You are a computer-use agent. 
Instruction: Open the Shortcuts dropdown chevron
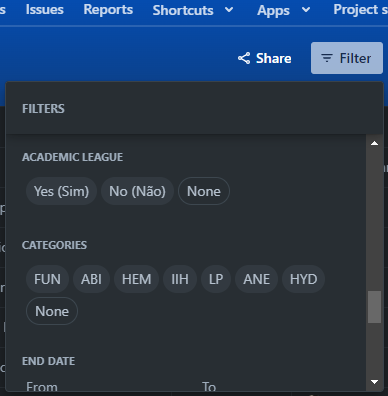(229, 10)
